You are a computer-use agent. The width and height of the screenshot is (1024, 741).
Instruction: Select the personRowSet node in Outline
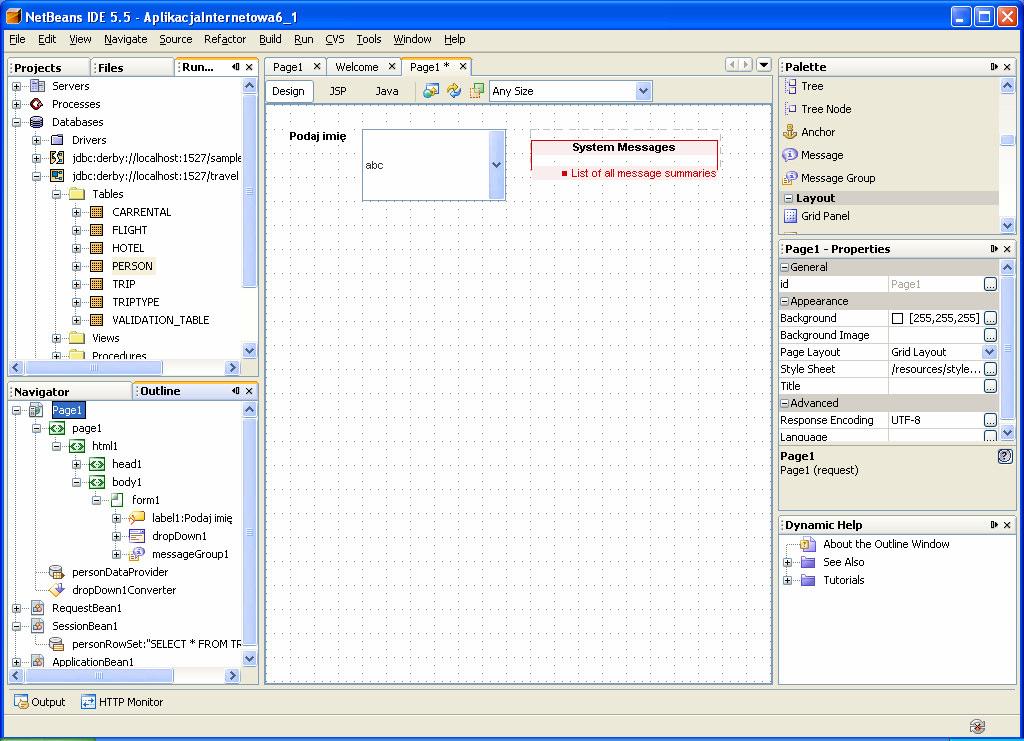point(156,644)
